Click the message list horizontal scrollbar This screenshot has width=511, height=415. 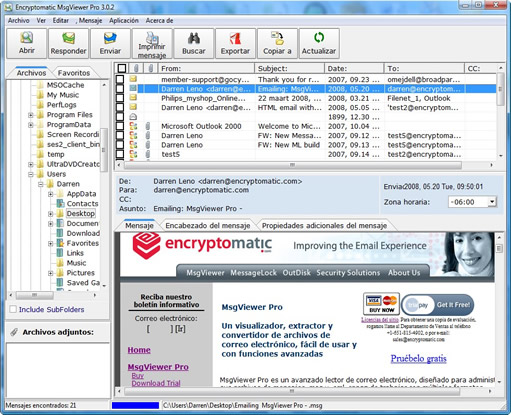[293, 165]
